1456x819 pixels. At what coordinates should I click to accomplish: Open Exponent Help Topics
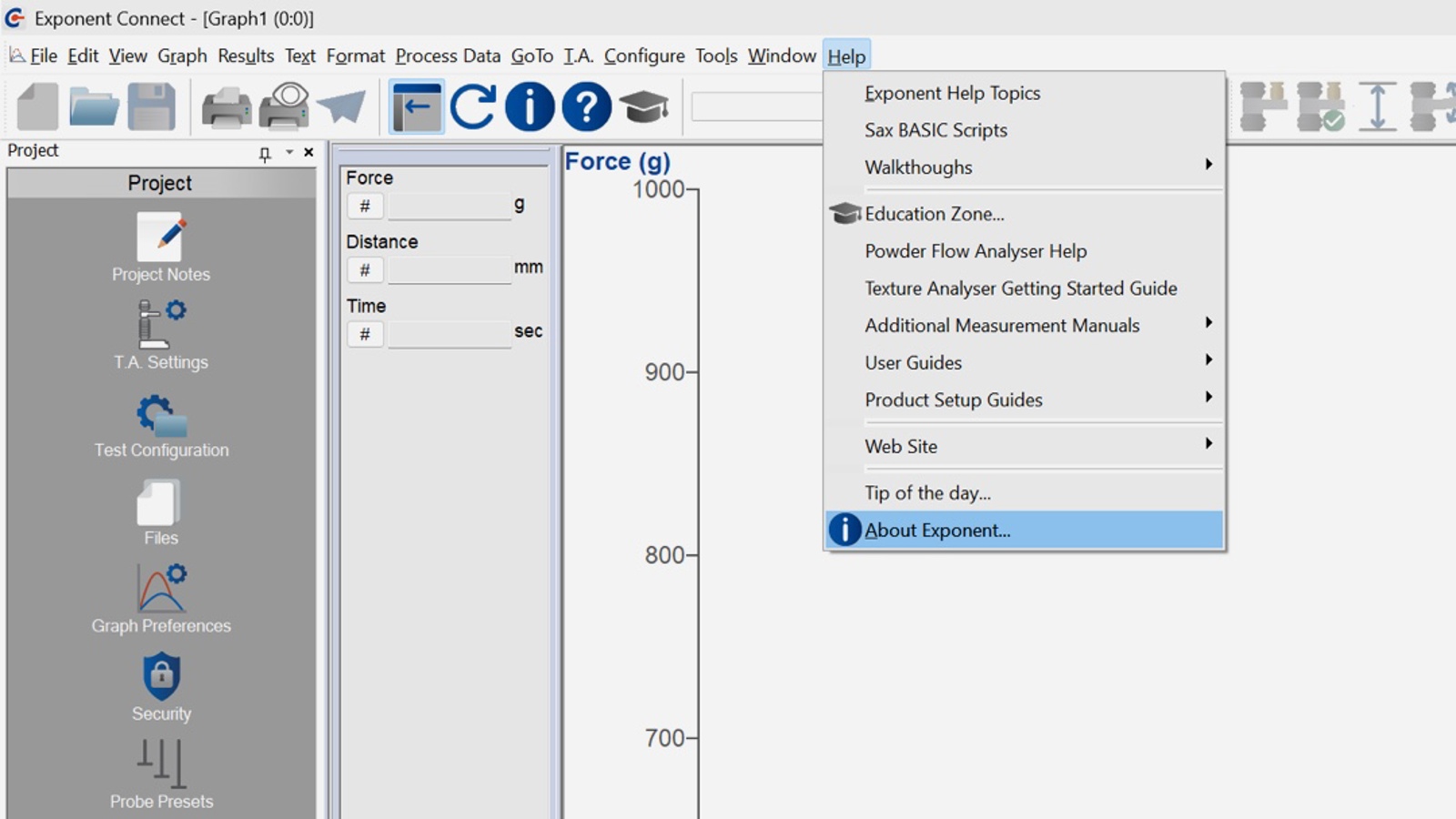(1025, 93)
